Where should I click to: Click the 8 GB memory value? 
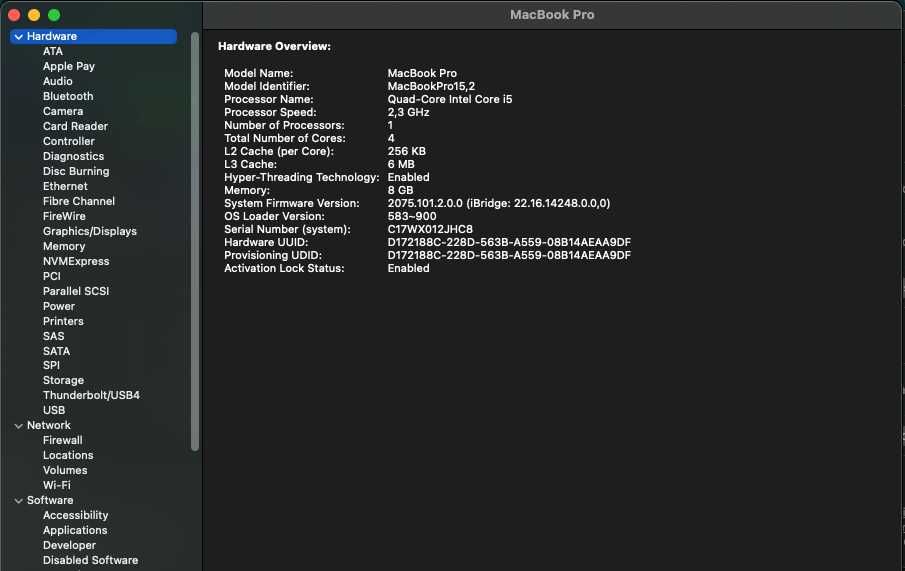[x=400, y=191]
